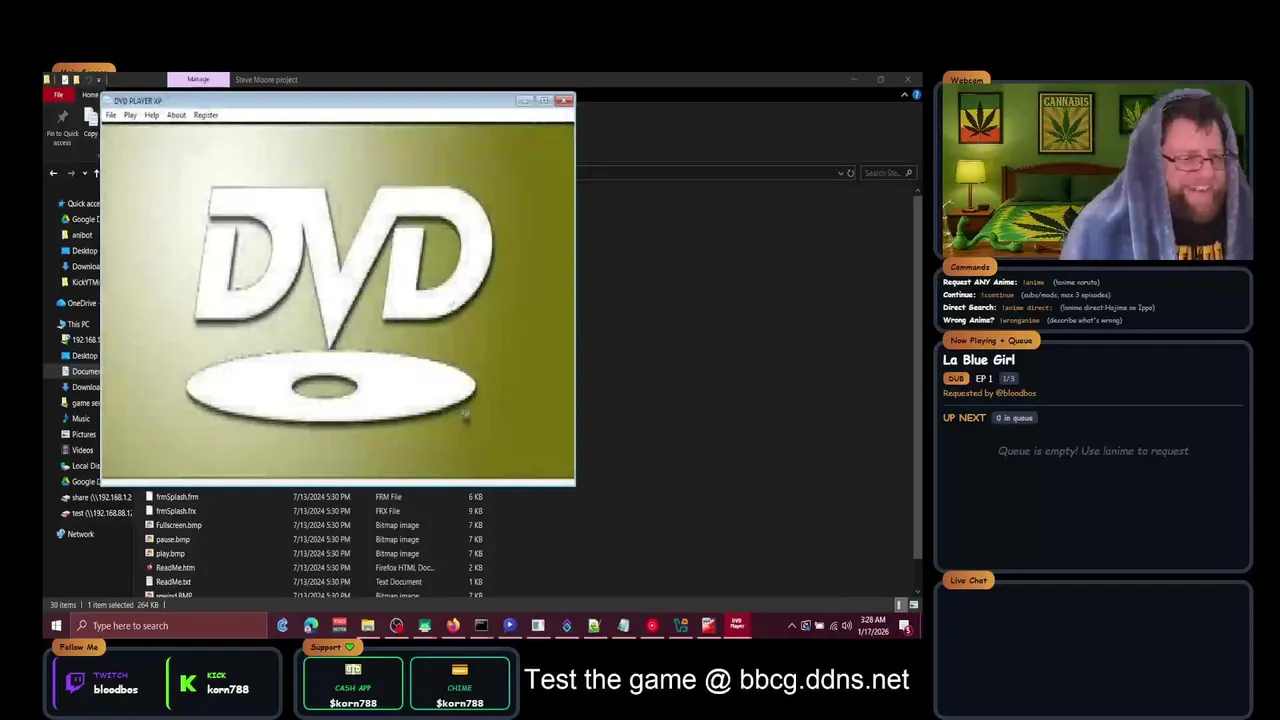Image resolution: width=1280 pixels, height=720 pixels.
Task: Open Explorer help question mark icon
Action: 916,95
